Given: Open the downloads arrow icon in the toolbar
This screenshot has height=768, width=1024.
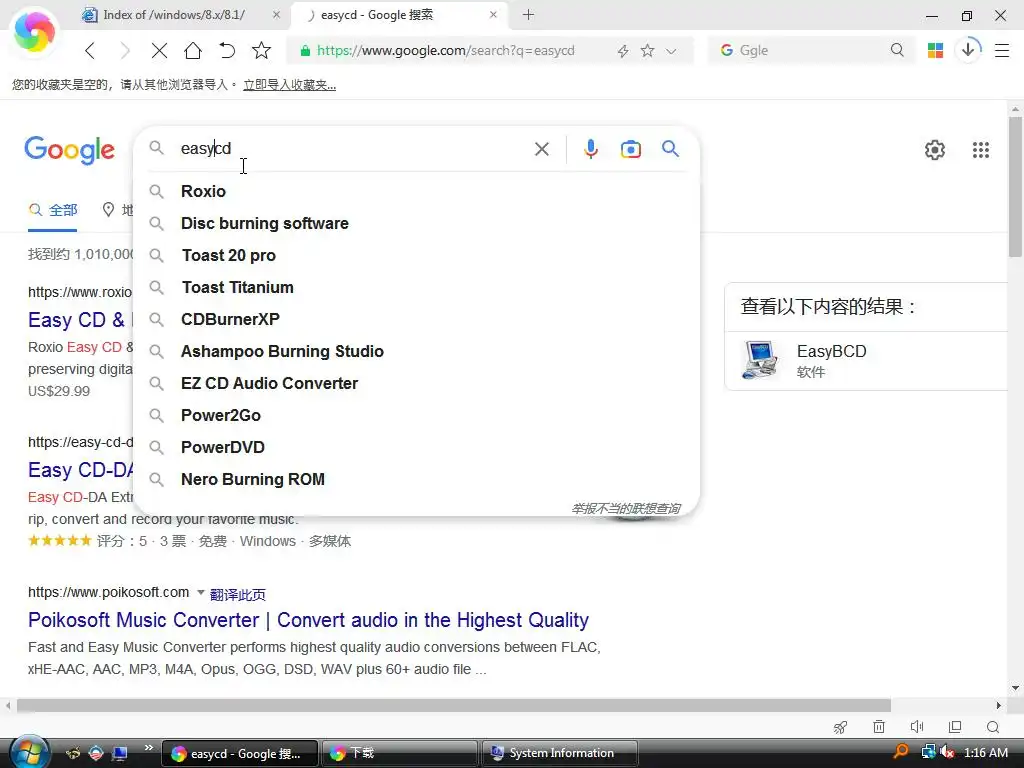Looking at the screenshot, I should point(968,50).
